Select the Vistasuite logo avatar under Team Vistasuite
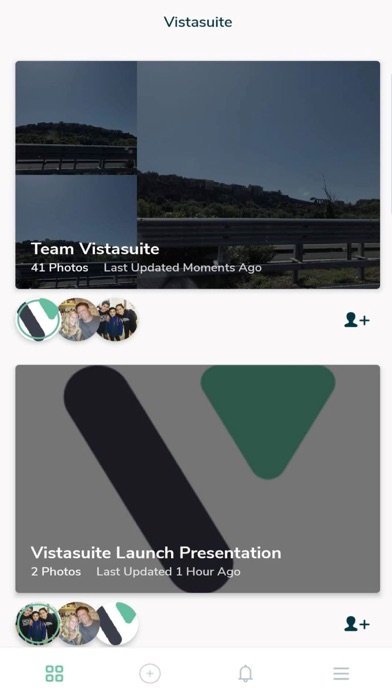Viewport: 392px width, 696px height. [x=38, y=320]
